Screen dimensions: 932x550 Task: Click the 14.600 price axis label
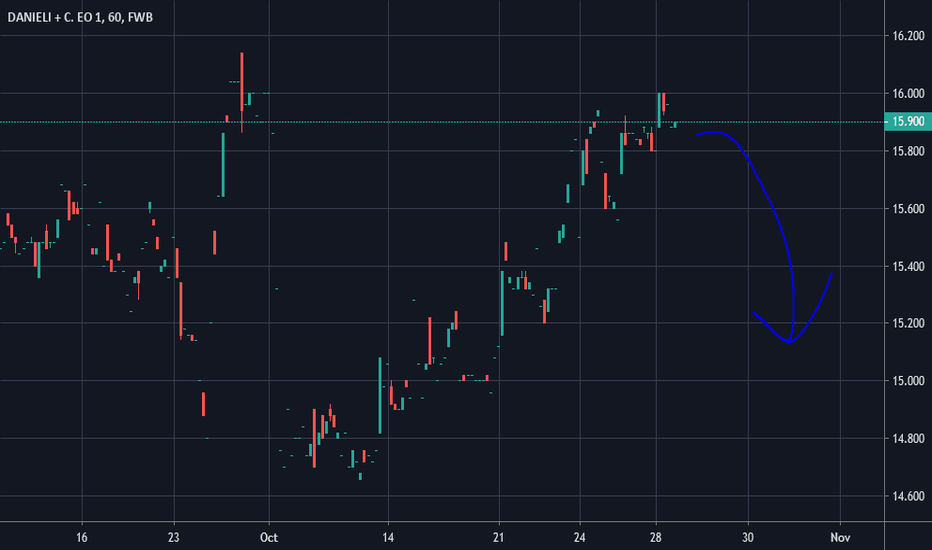[x=908, y=496]
